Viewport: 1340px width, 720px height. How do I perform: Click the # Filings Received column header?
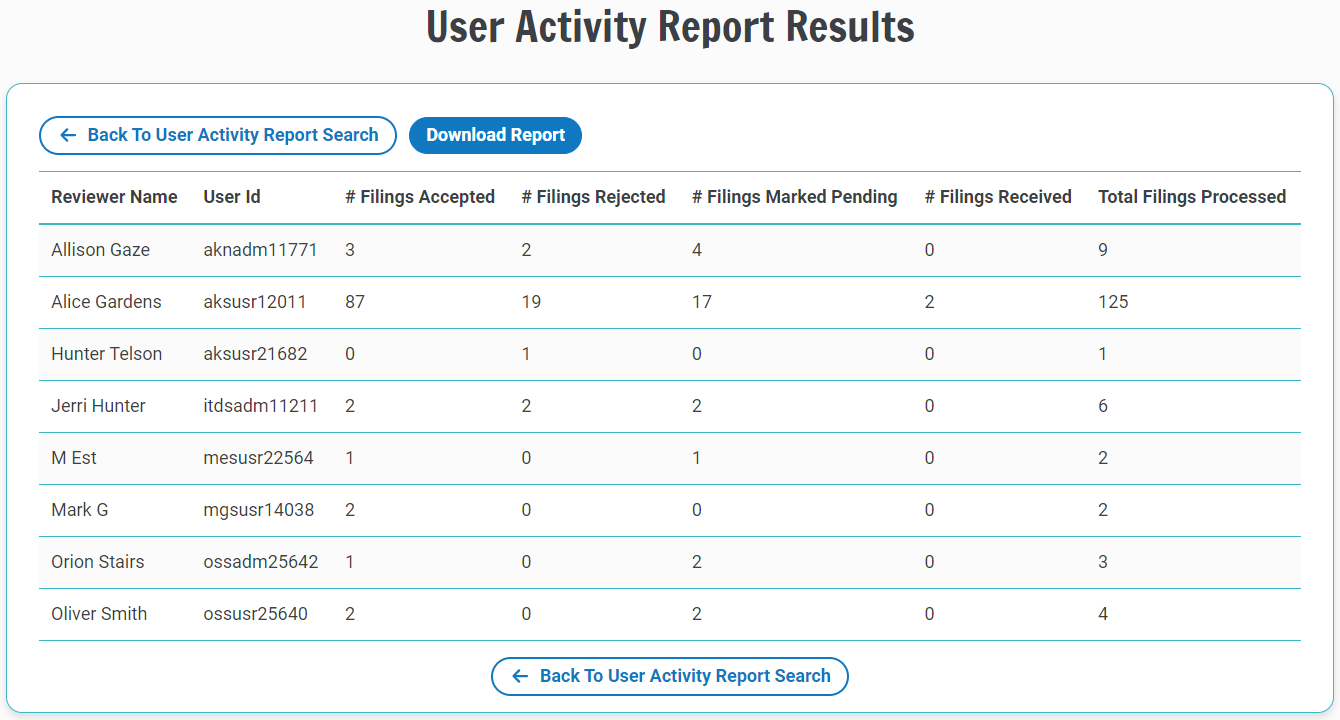coord(998,197)
